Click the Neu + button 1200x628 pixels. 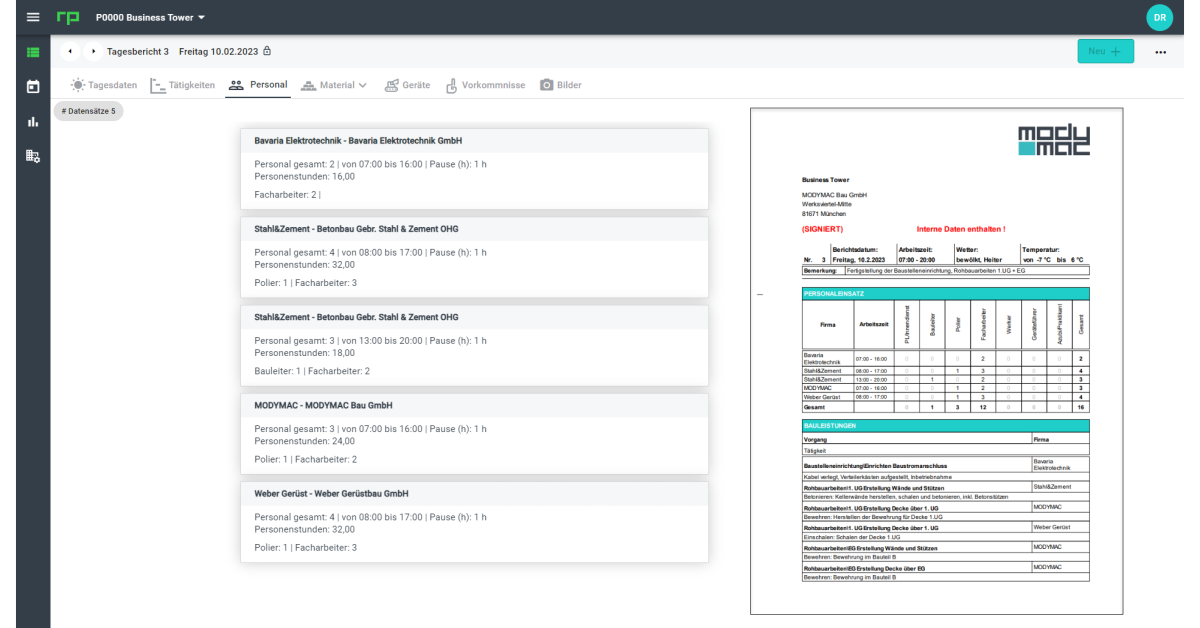pyautogui.click(x=1105, y=51)
